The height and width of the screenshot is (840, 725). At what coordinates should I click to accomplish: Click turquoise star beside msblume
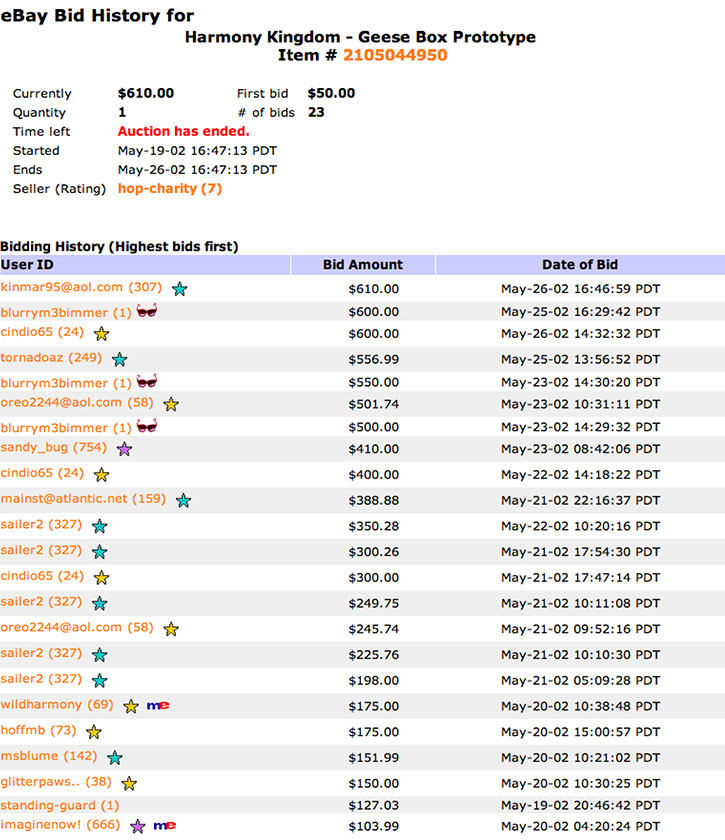(x=115, y=758)
